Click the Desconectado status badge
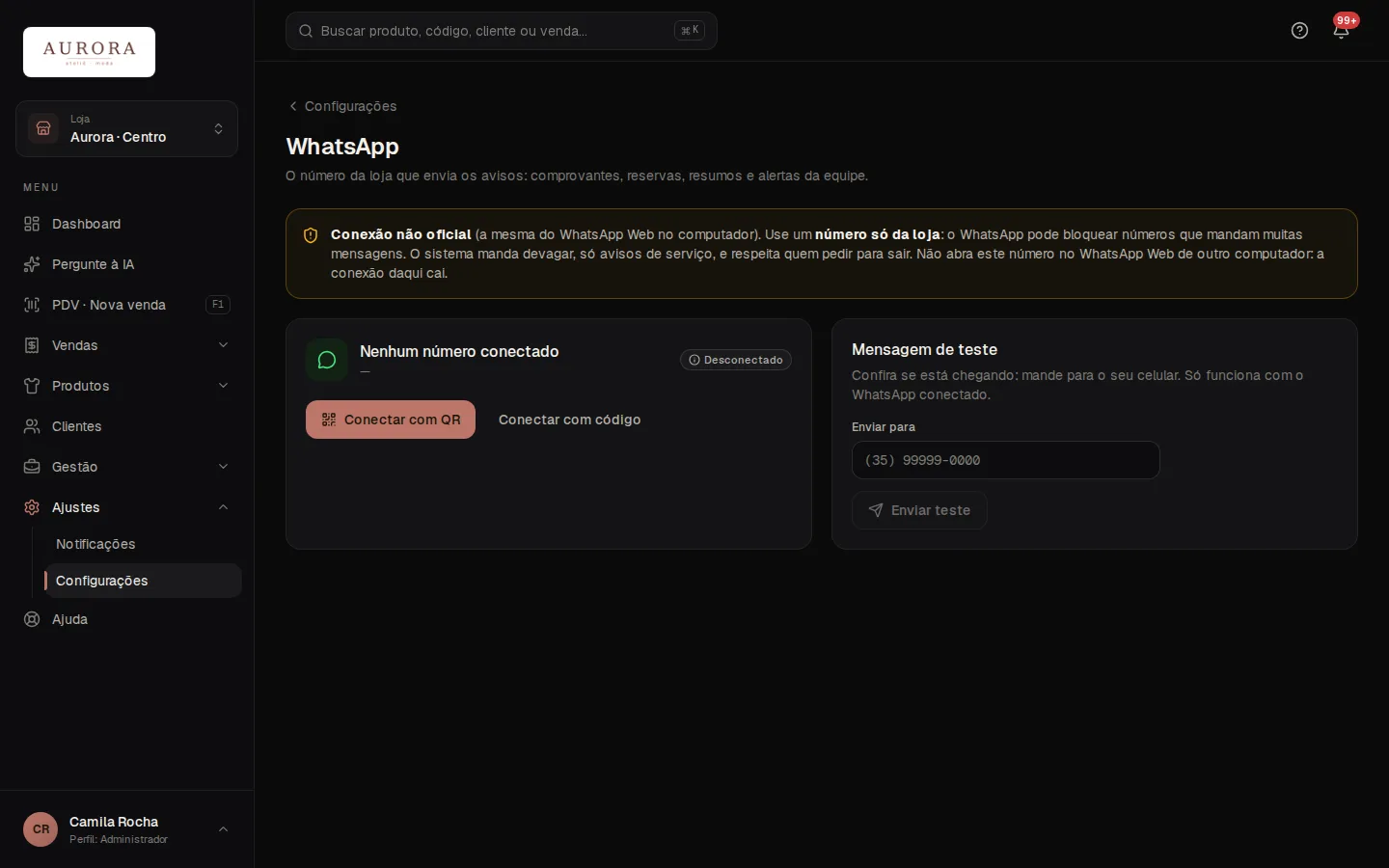This screenshot has width=1389, height=868. click(736, 360)
